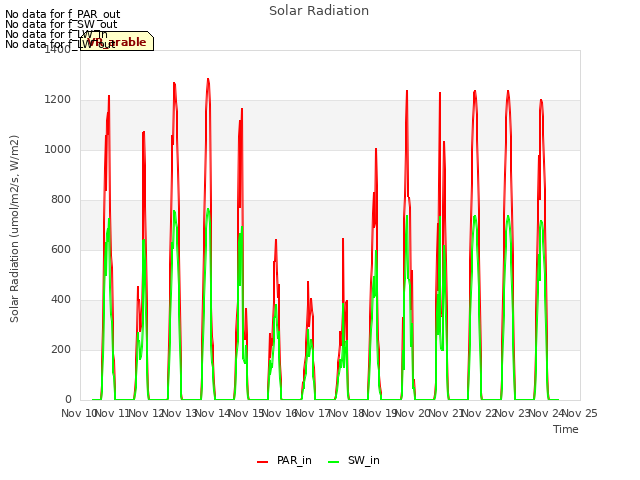
Task: Click the y-axis tick label 800
Action: tap(61, 200)
